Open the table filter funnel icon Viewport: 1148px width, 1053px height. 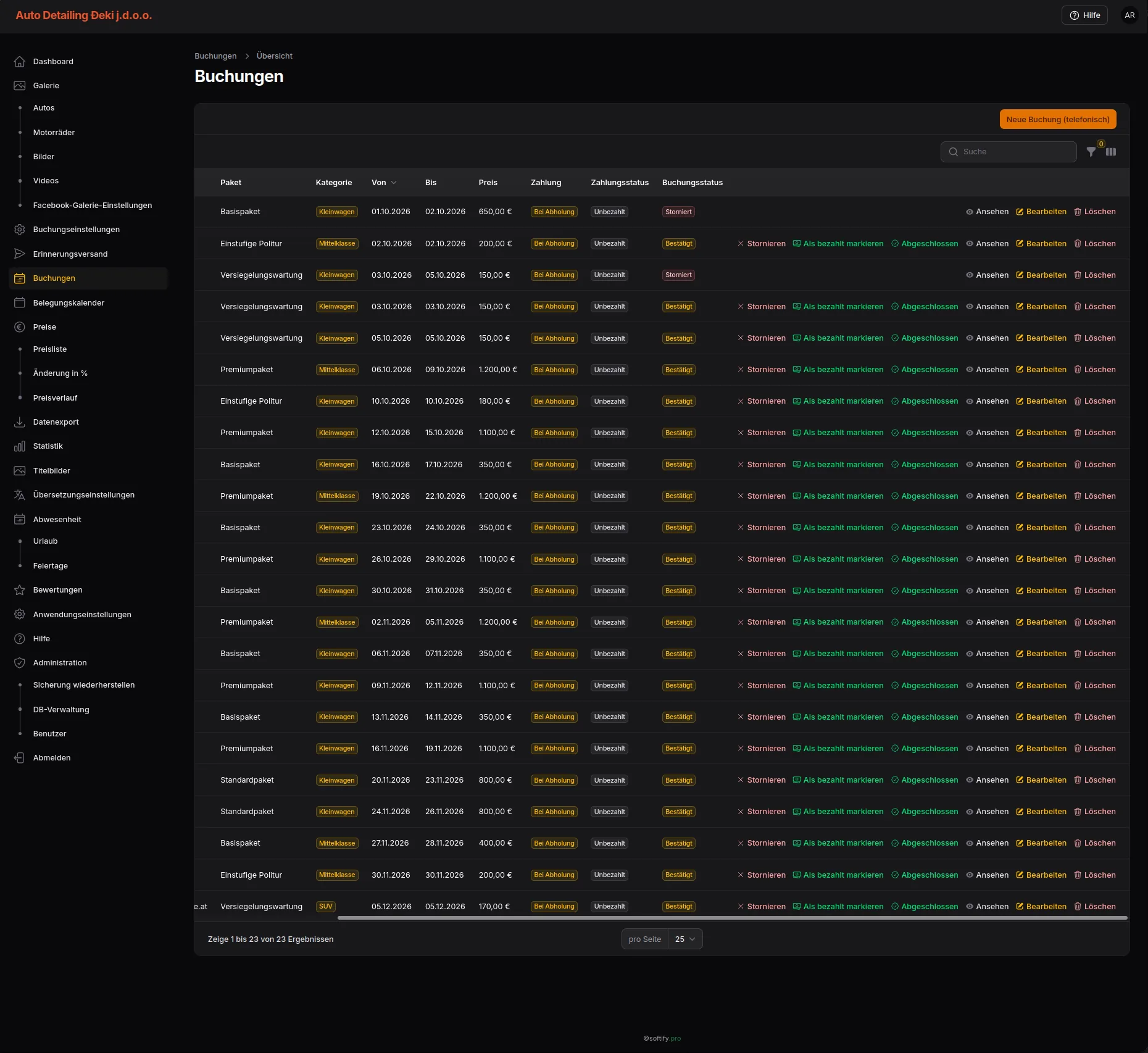tap(1091, 152)
